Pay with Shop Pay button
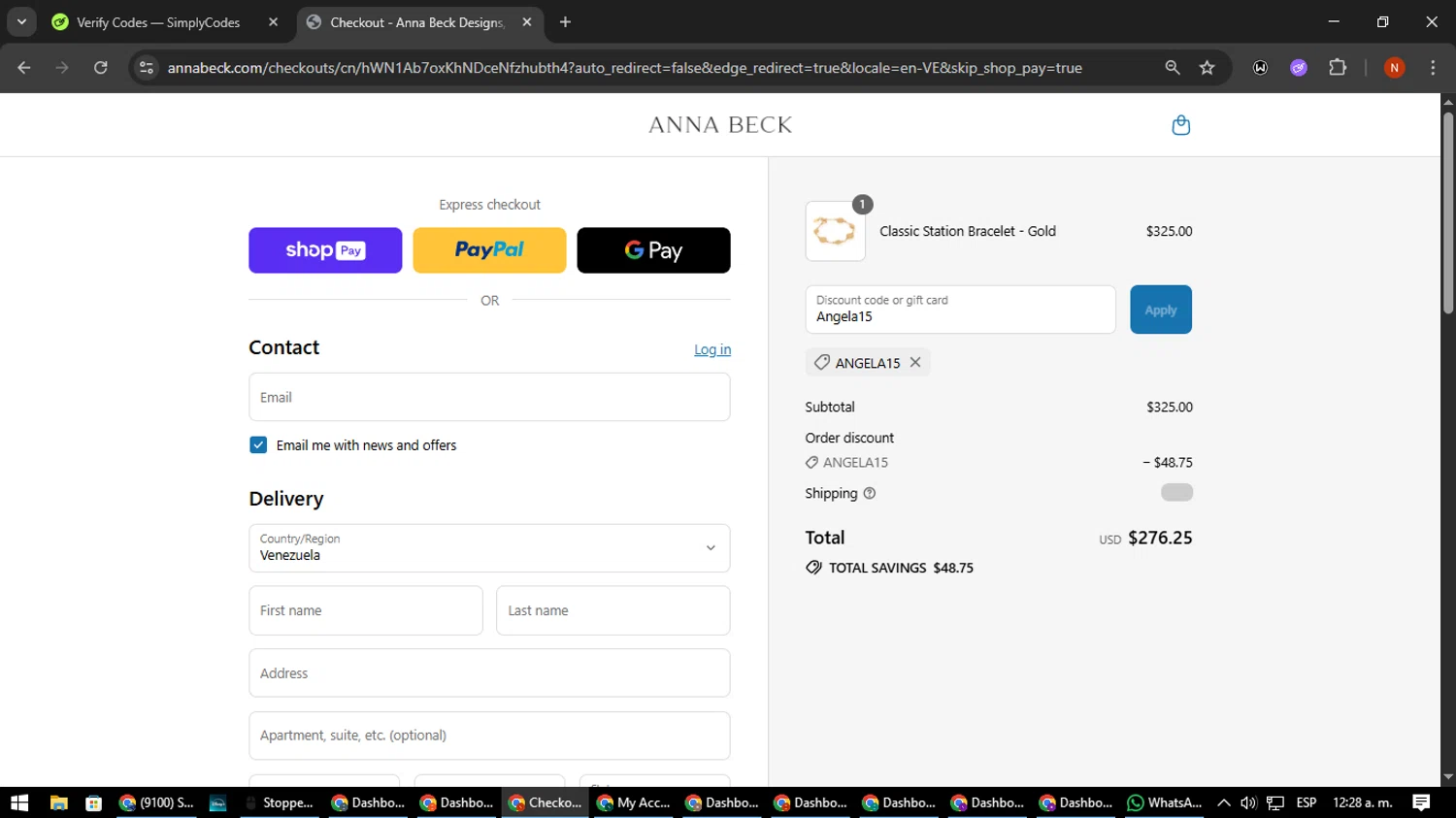 point(325,250)
